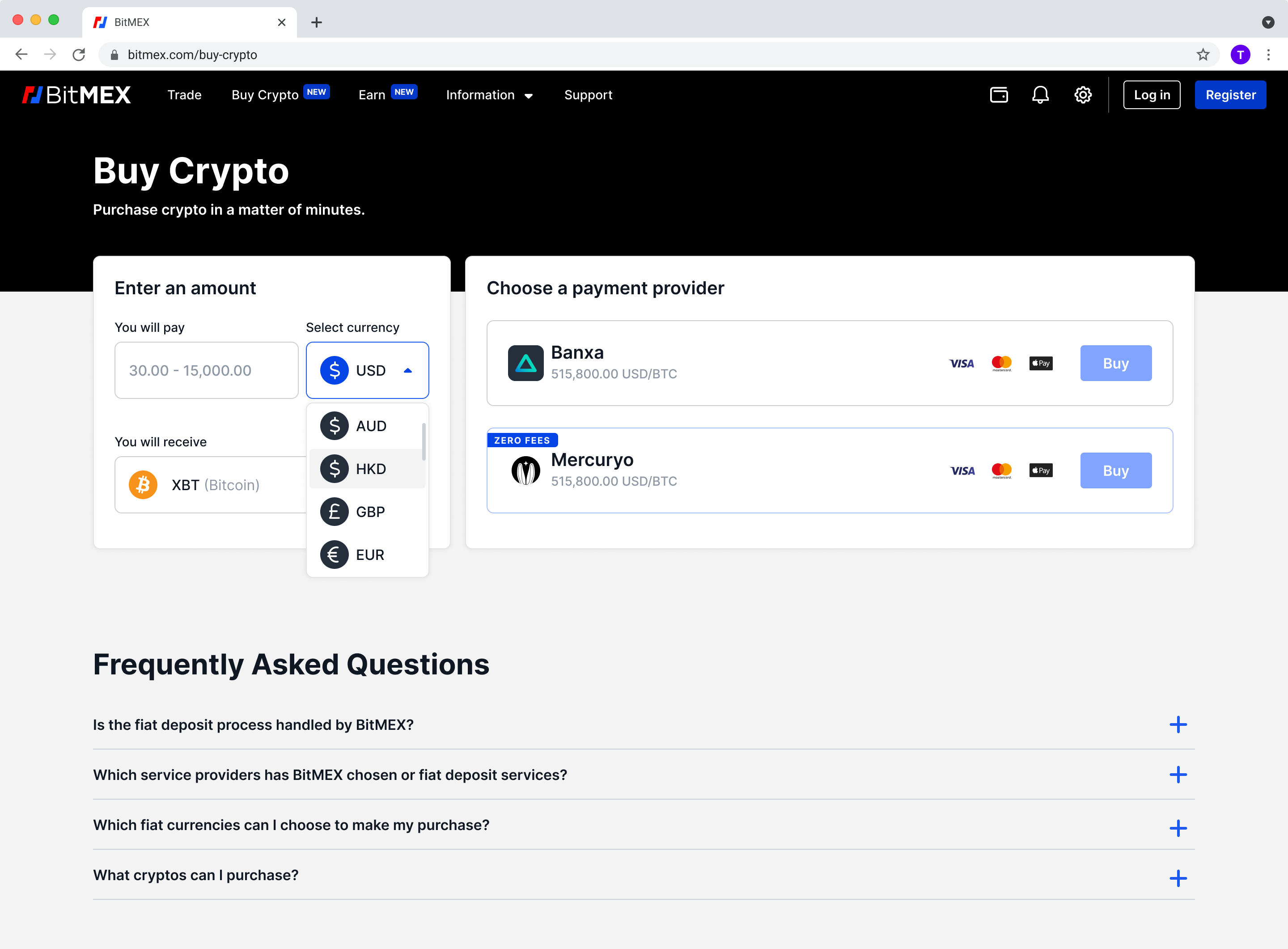Click the ZERO FEES badge on Mercuryo

tap(522, 440)
